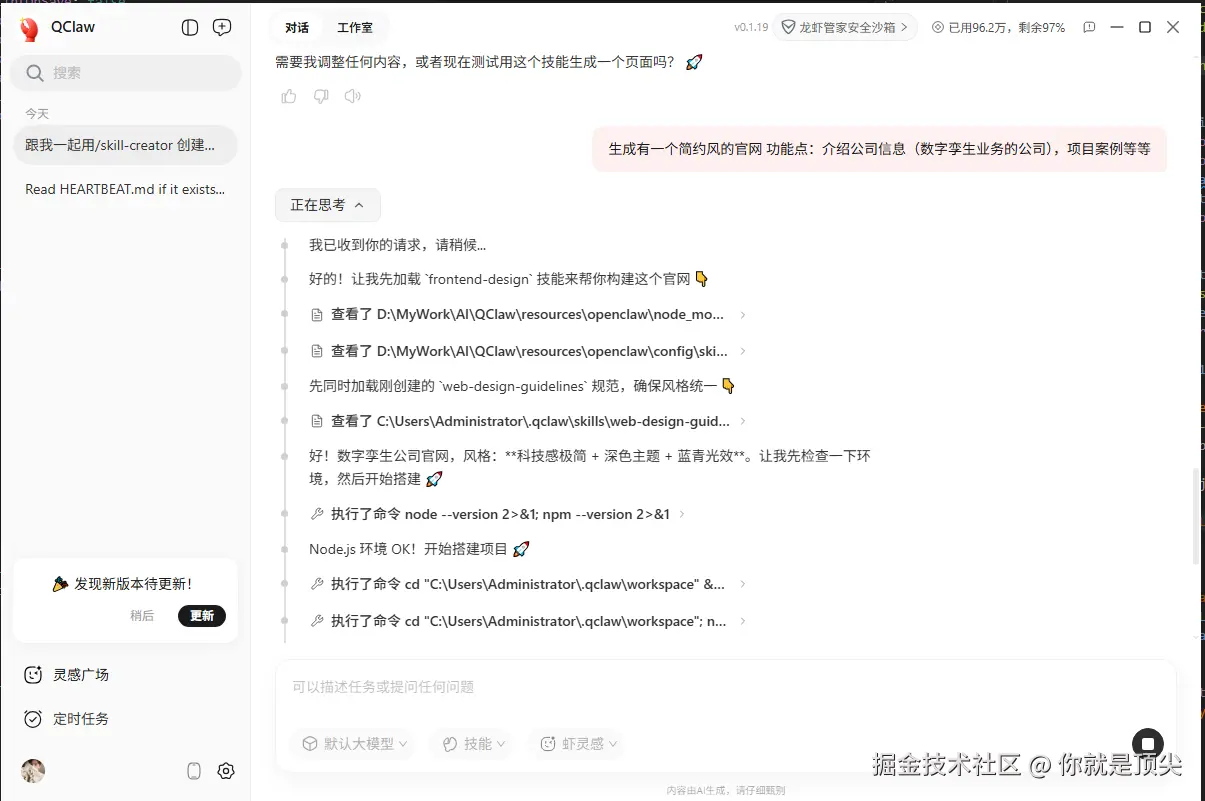Open the 默认大模型 dropdown

[352, 743]
